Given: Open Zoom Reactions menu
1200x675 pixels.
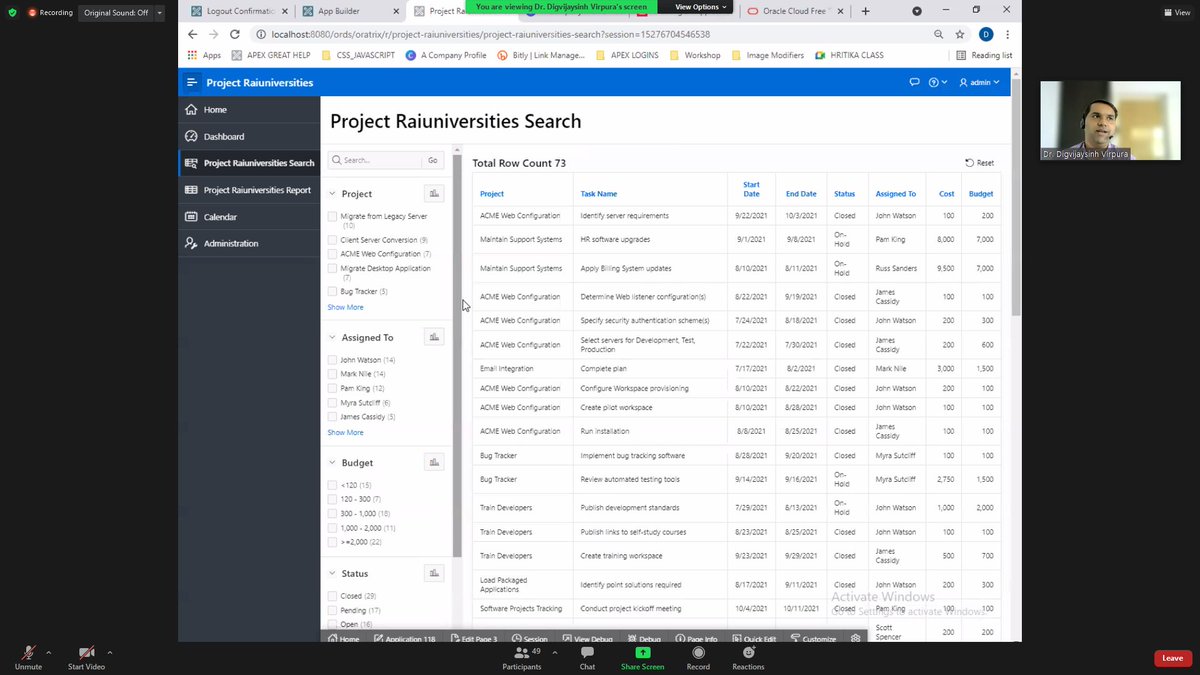Looking at the screenshot, I should pos(748,657).
